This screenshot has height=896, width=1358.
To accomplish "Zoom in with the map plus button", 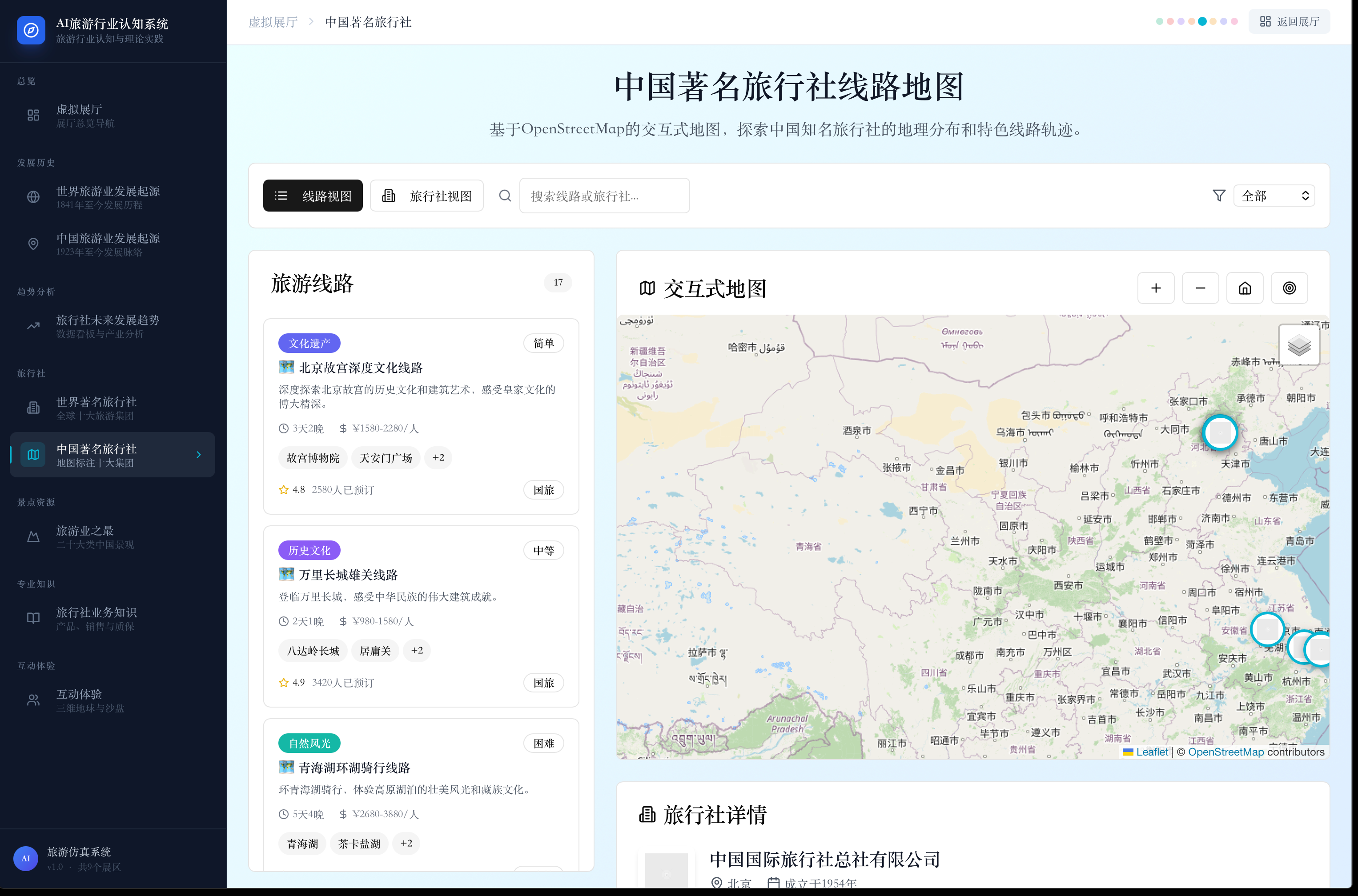I will point(1156,288).
